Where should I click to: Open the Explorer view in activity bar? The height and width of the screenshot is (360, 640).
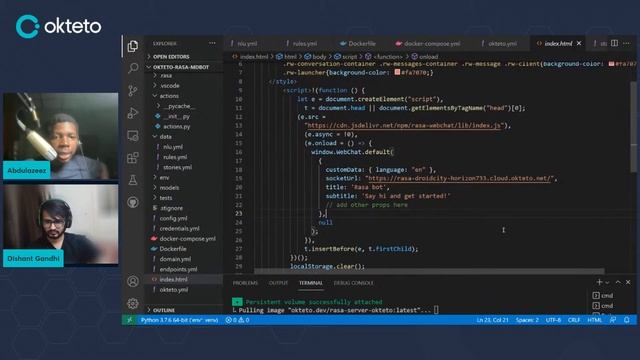(133, 46)
